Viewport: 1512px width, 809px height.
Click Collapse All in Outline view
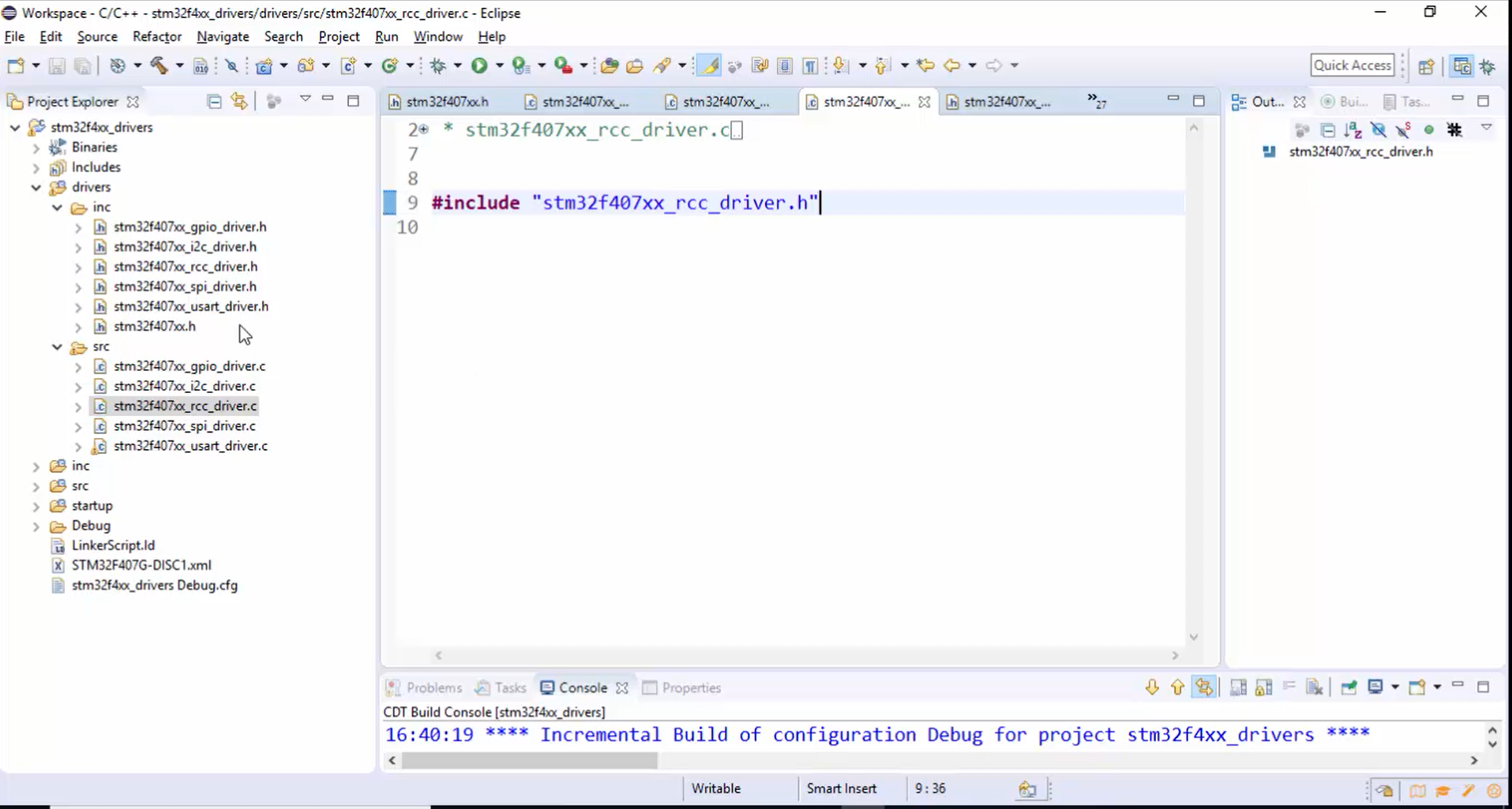tap(1328, 129)
